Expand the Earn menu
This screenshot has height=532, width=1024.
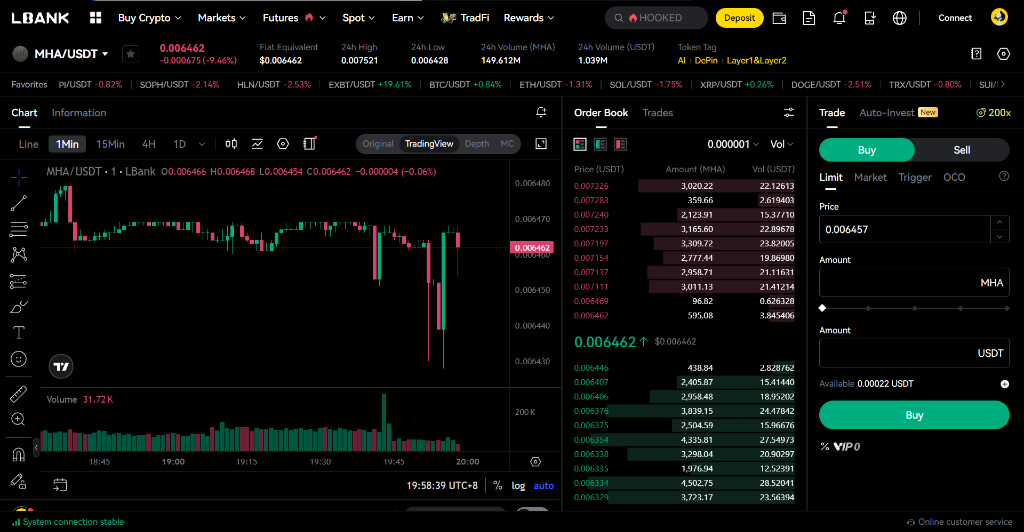point(408,18)
